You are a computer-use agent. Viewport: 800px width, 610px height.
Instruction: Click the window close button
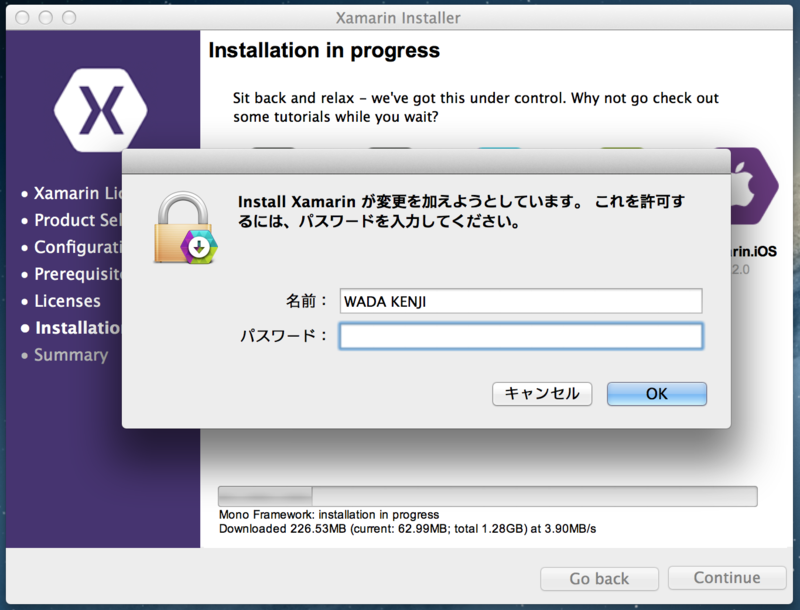tap(22, 18)
